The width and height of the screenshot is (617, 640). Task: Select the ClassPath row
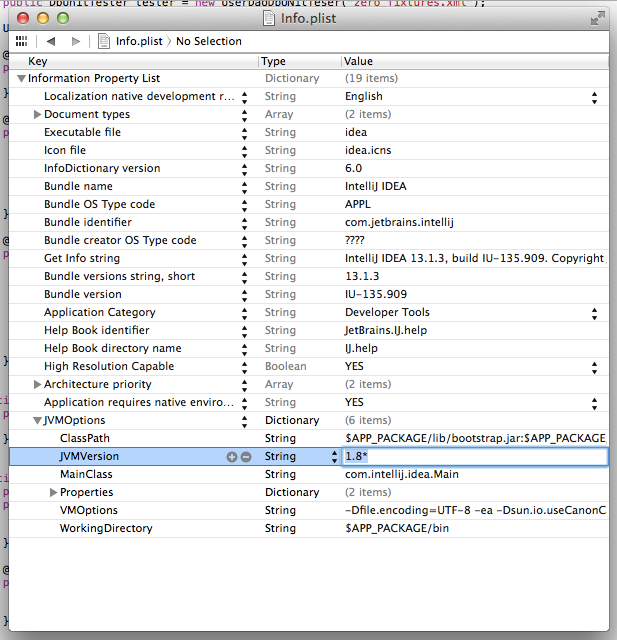point(308,438)
